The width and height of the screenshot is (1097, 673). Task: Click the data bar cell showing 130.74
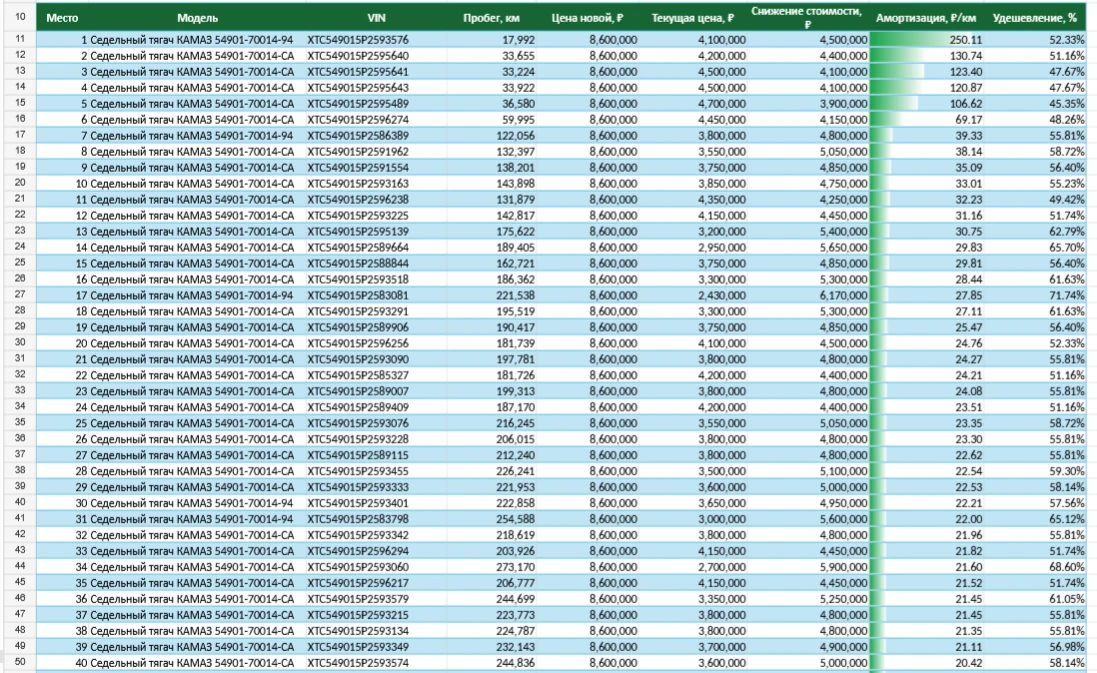tap(926, 56)
